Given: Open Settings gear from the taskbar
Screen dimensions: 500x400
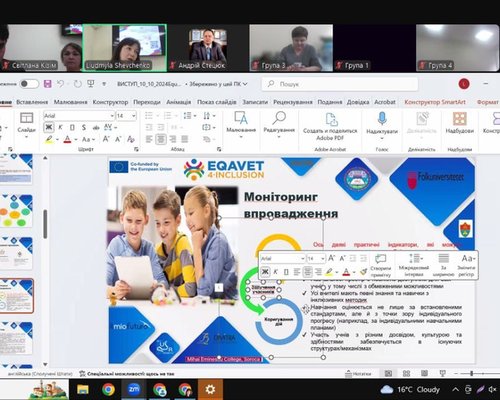Looking at the screenshot, I should point(210,389).
